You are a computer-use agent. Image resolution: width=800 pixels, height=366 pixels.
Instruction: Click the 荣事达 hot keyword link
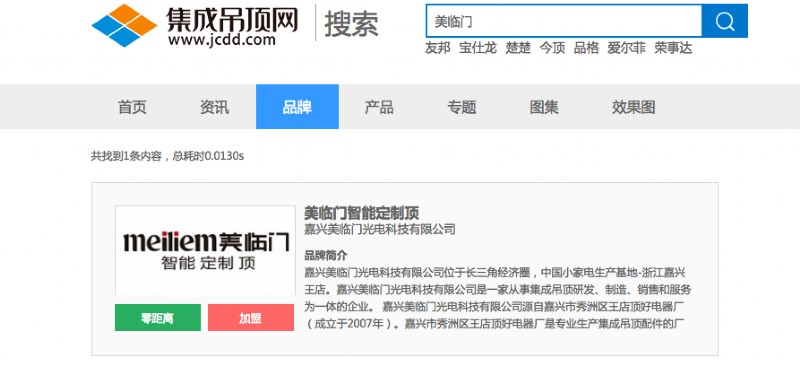[x=673, y=48]
